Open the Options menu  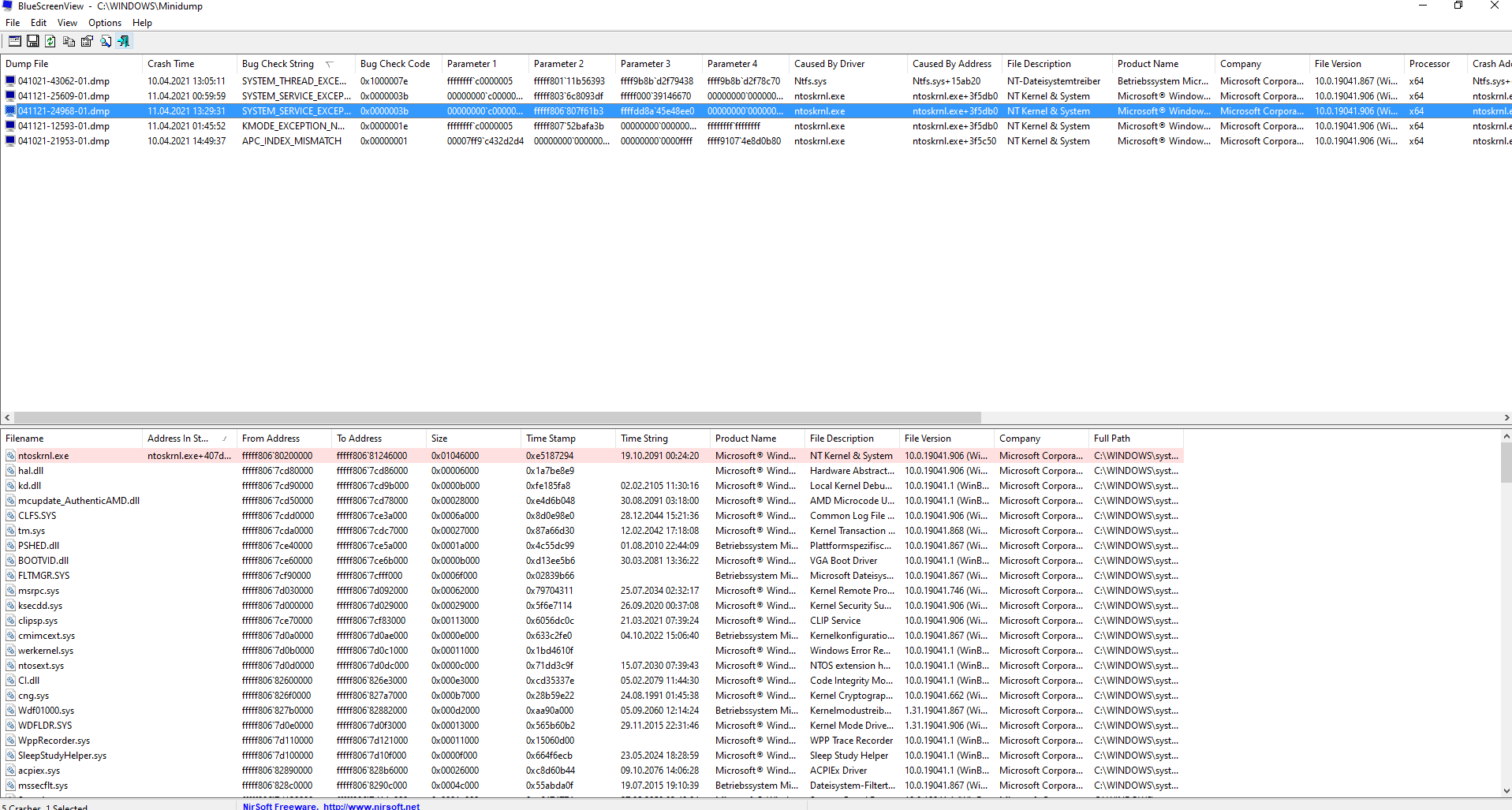tap(105, 23)
